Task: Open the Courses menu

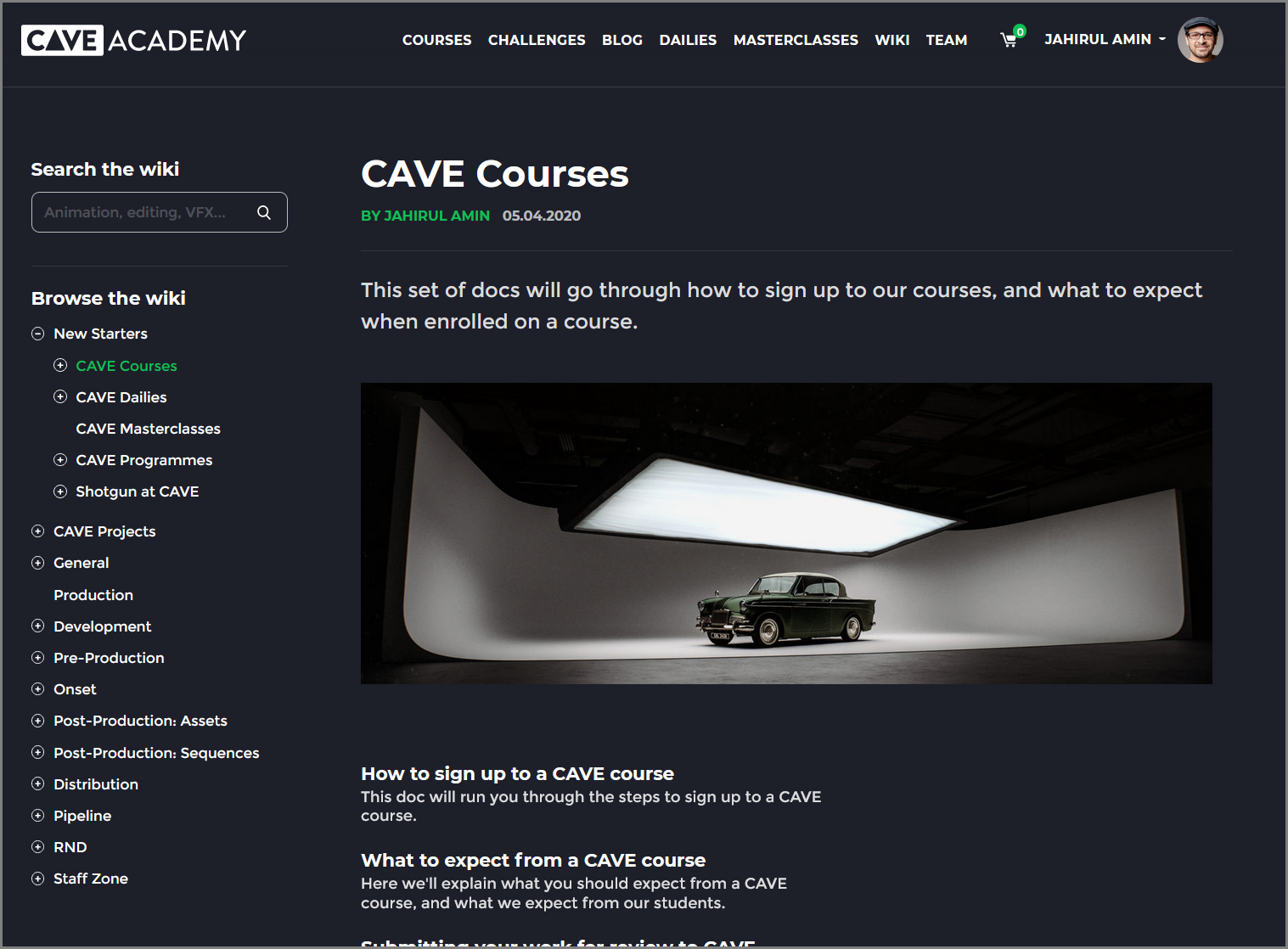Action: pyautogui.click(x=436, y=40)
